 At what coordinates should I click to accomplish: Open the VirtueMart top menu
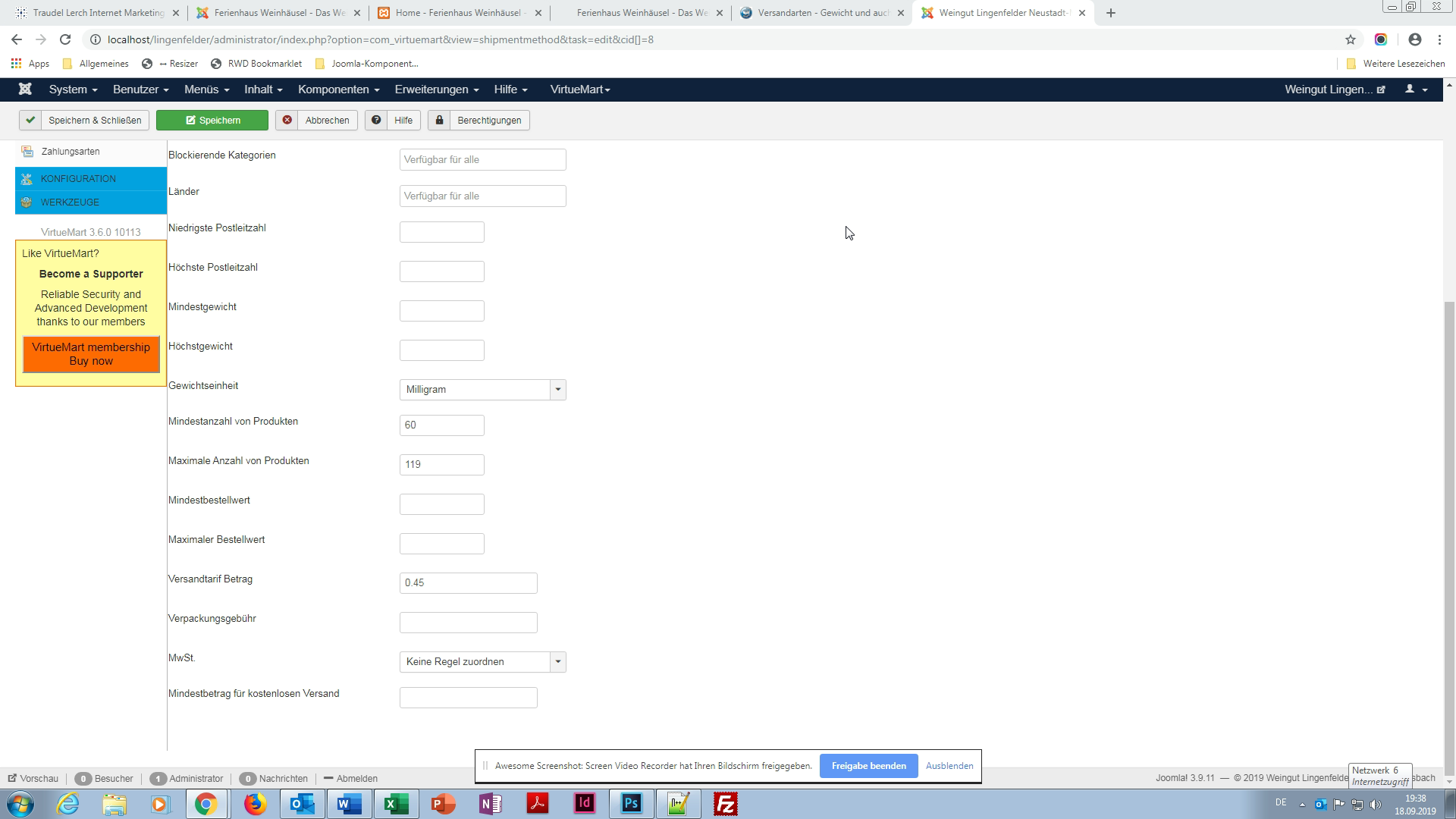(580, 89)
